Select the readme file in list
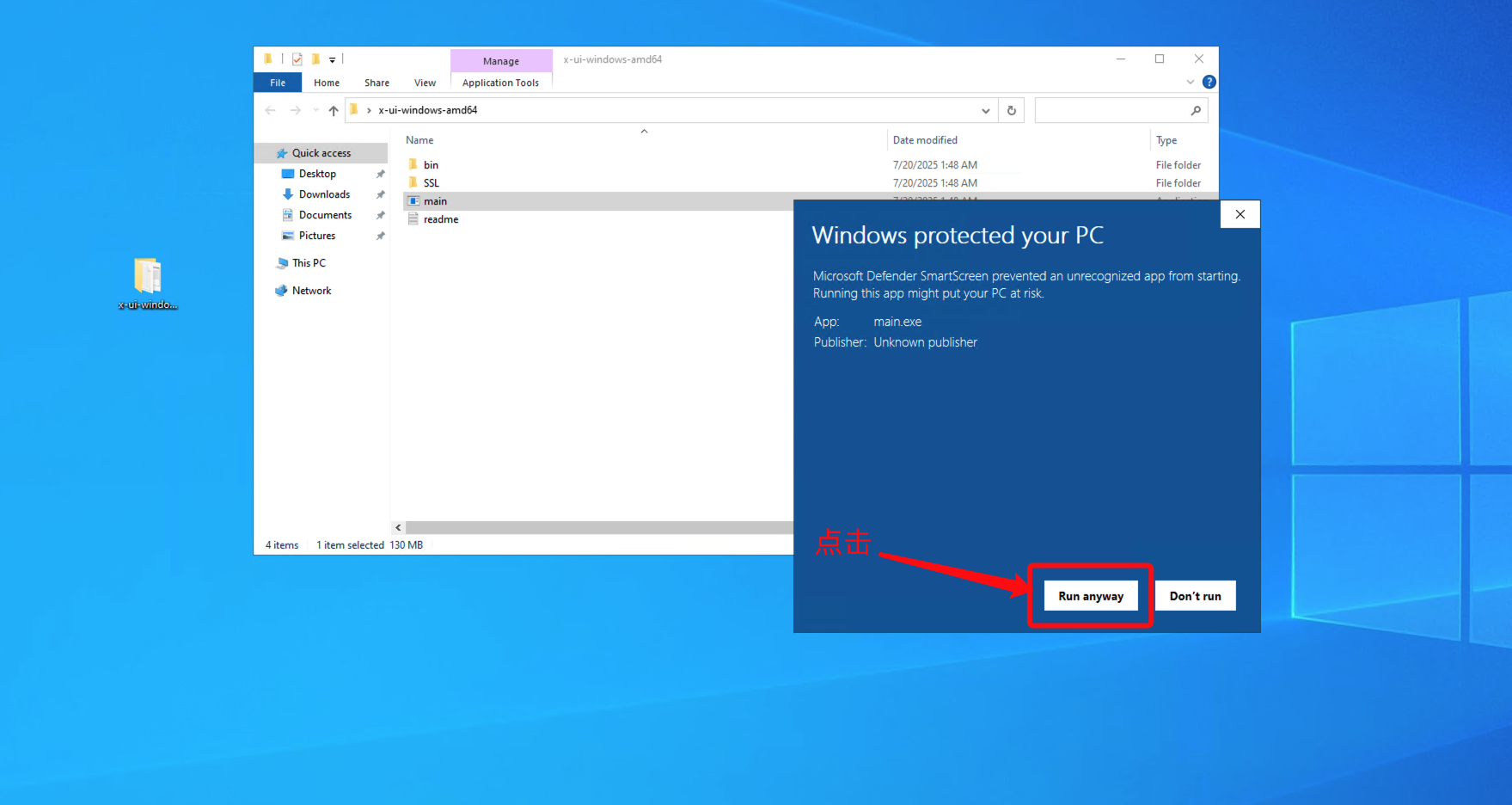Image resolution: width=1512 pixels, height=805 pixels. 440,219
